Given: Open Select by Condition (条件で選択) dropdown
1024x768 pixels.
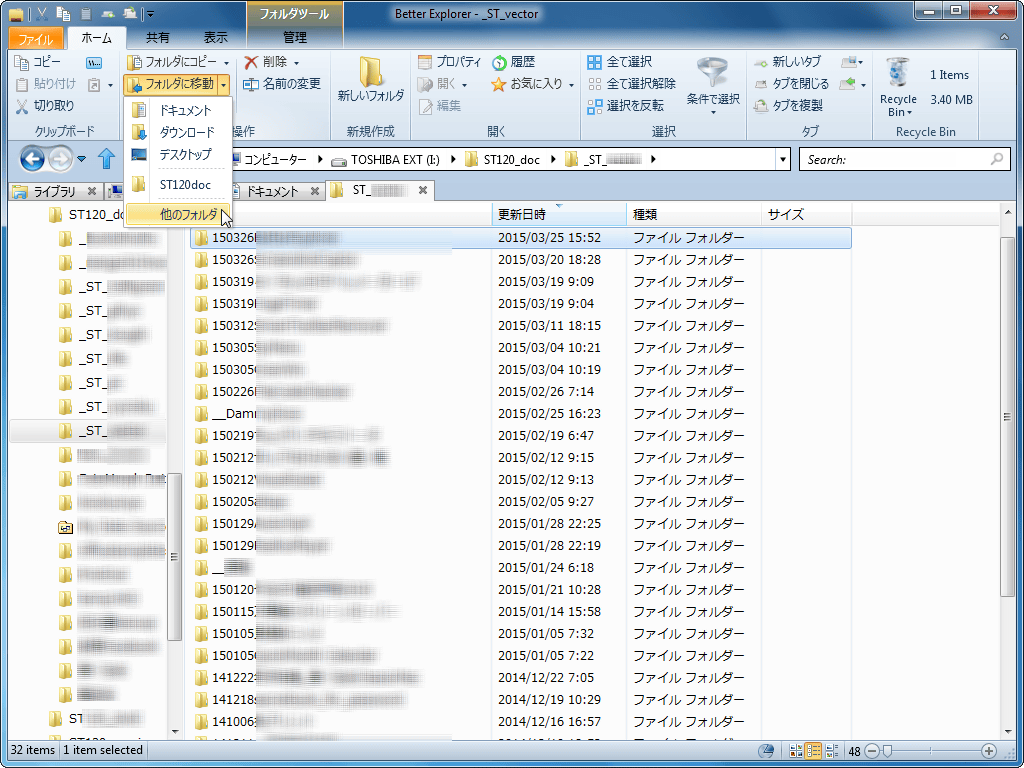Looking at the screenshot, I should pyautogui.click(x=713, y=87).
